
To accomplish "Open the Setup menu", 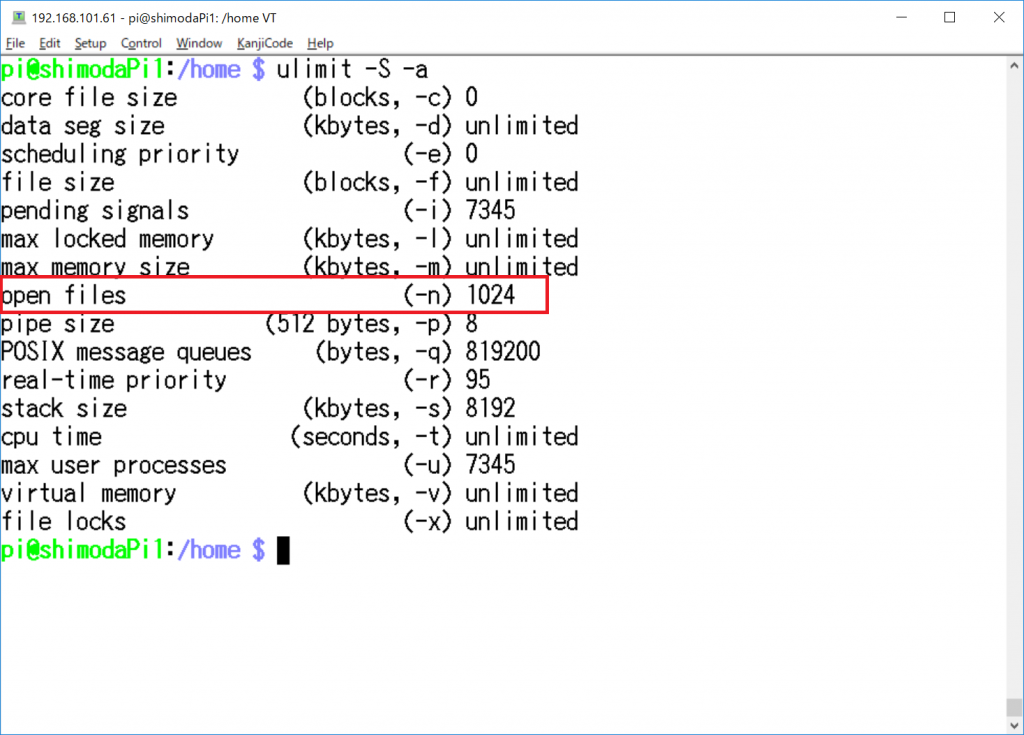I will pyautogui.click(x=90, y=43).
